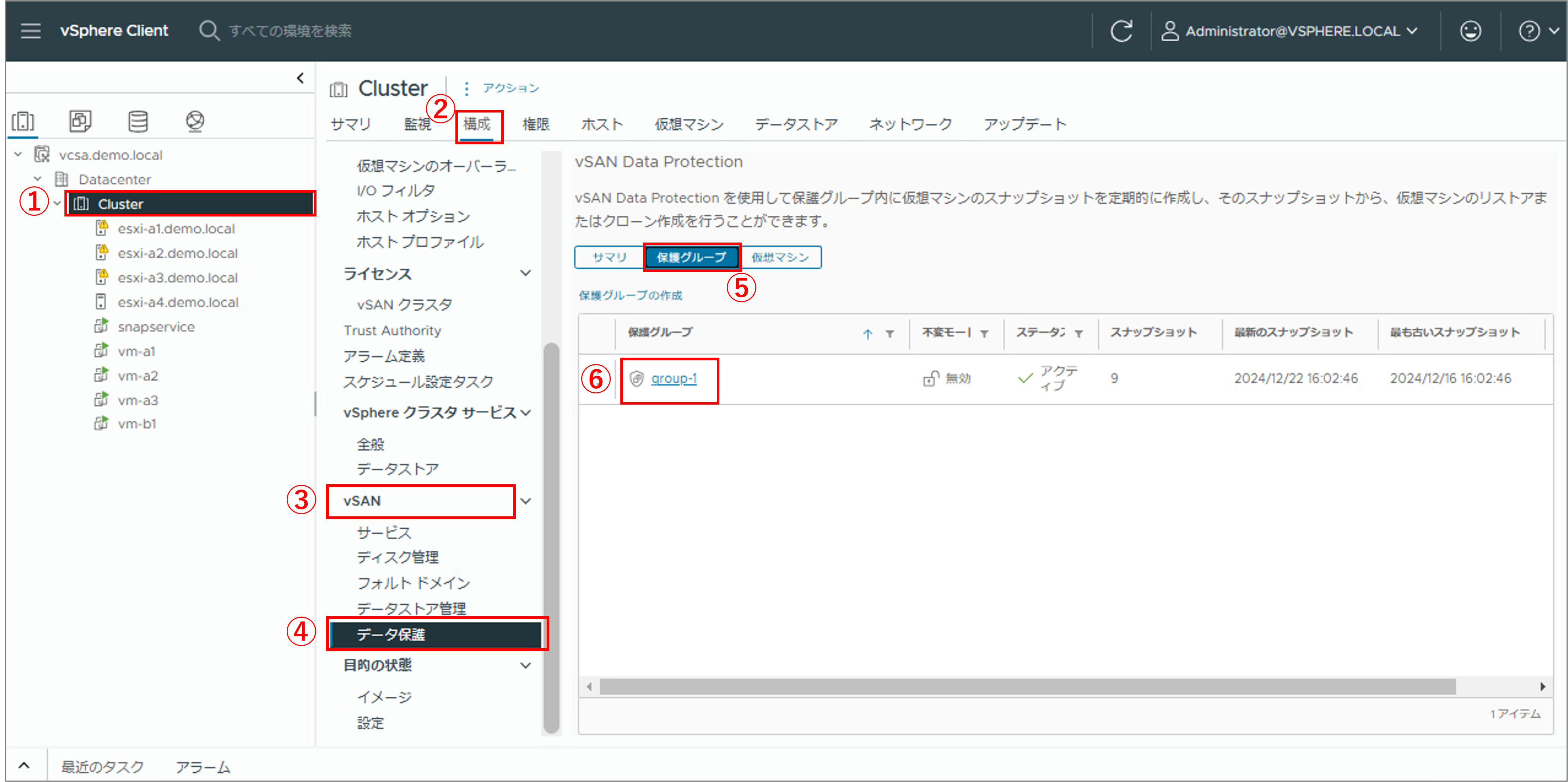Click the shield icon beside group-1
This screenshot has height=782, width=1568.
point(637,378)
